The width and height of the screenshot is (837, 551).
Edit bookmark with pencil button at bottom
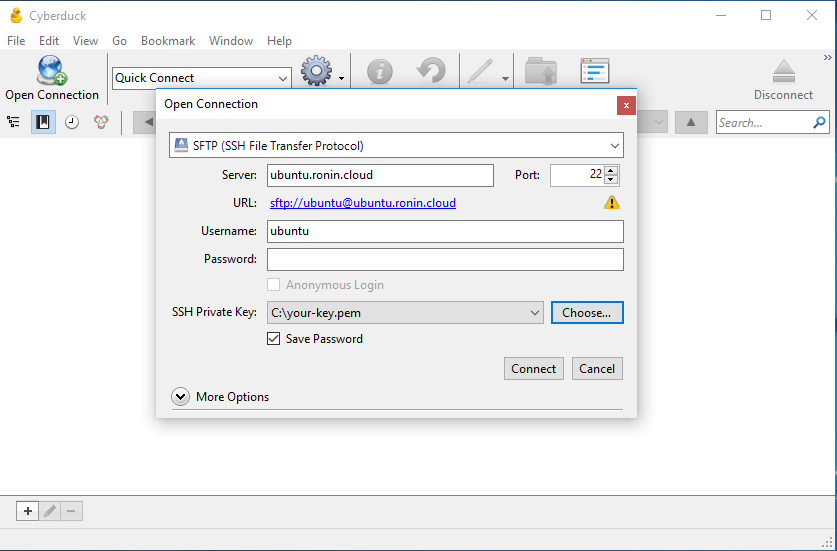(x=50, y=511)
